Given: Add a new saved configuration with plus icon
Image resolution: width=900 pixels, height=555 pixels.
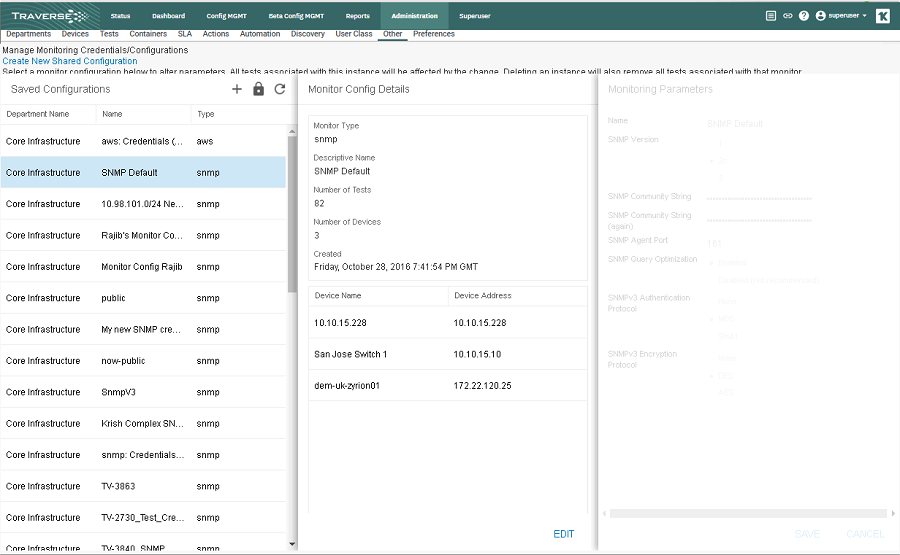Looking at the screenshot, I should (236, 89).
